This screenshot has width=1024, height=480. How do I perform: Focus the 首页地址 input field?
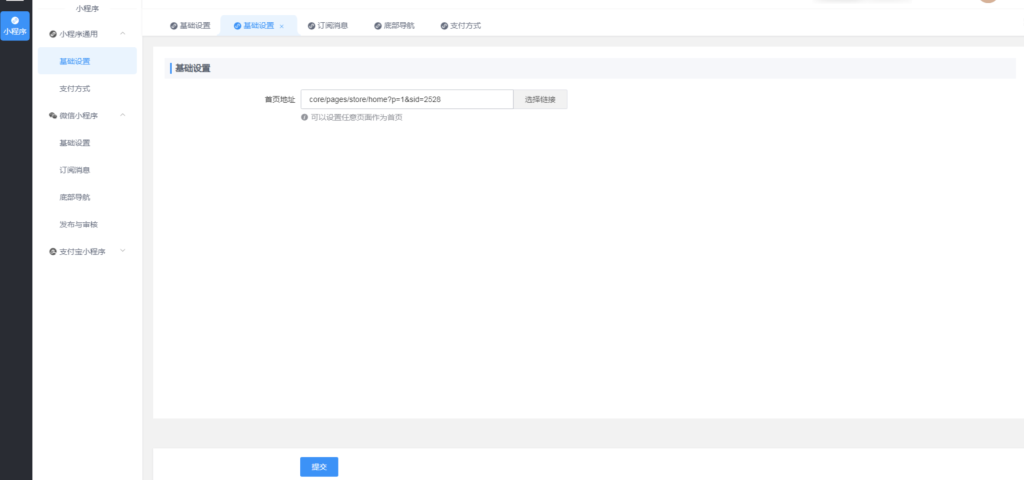(406, 100)
